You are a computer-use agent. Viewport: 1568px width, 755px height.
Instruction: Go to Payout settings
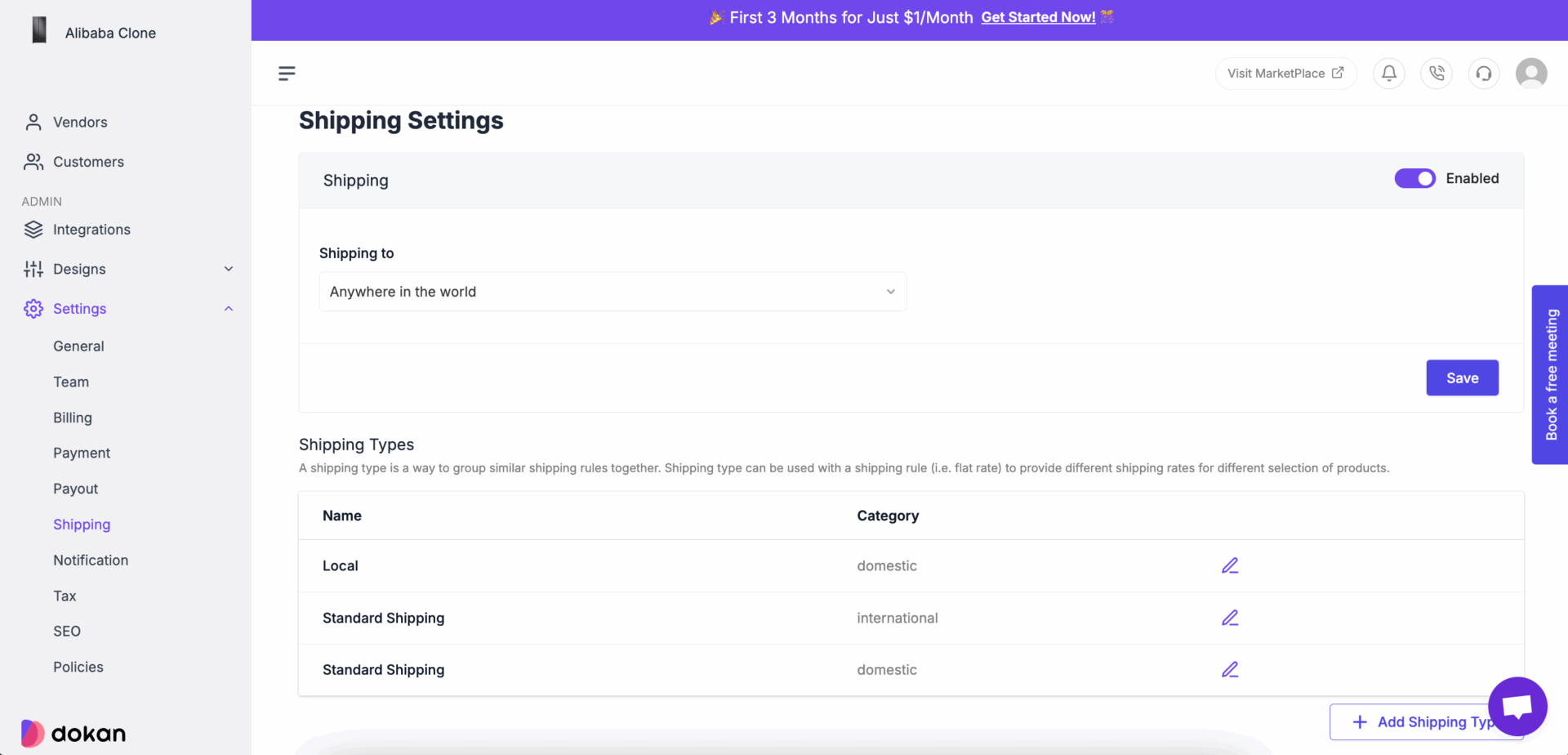[75, 489]
